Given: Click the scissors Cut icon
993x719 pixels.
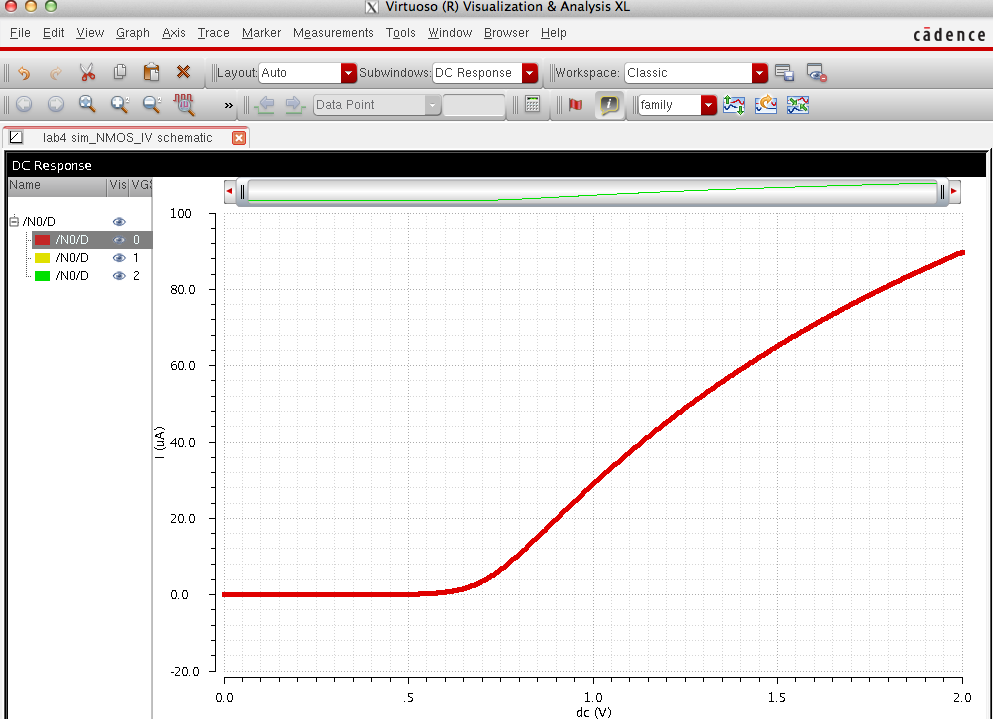Looking at the screenshot, I should click(87, 72).
